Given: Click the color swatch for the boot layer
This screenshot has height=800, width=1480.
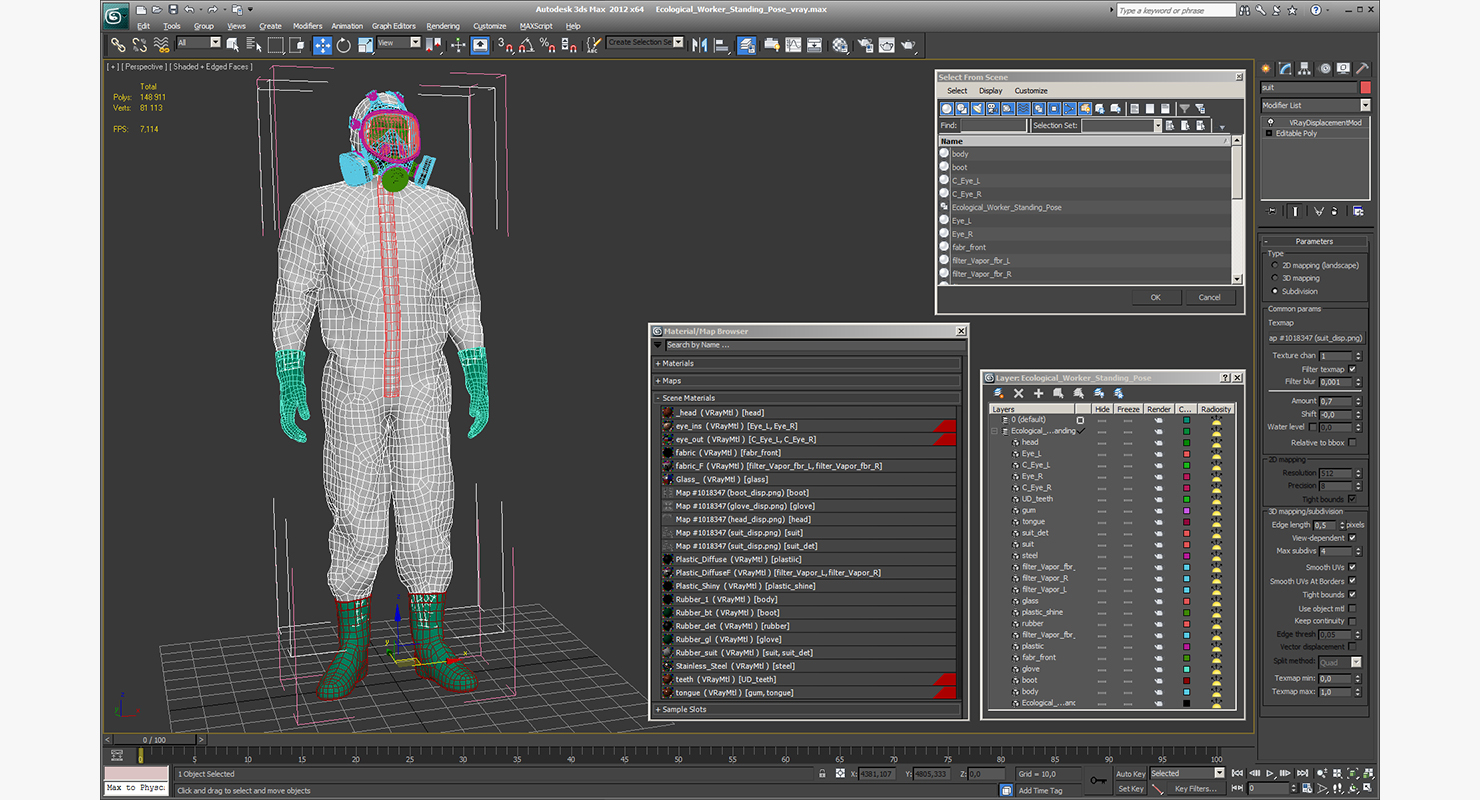Looking at the screenshot, I should [1186, 680].
